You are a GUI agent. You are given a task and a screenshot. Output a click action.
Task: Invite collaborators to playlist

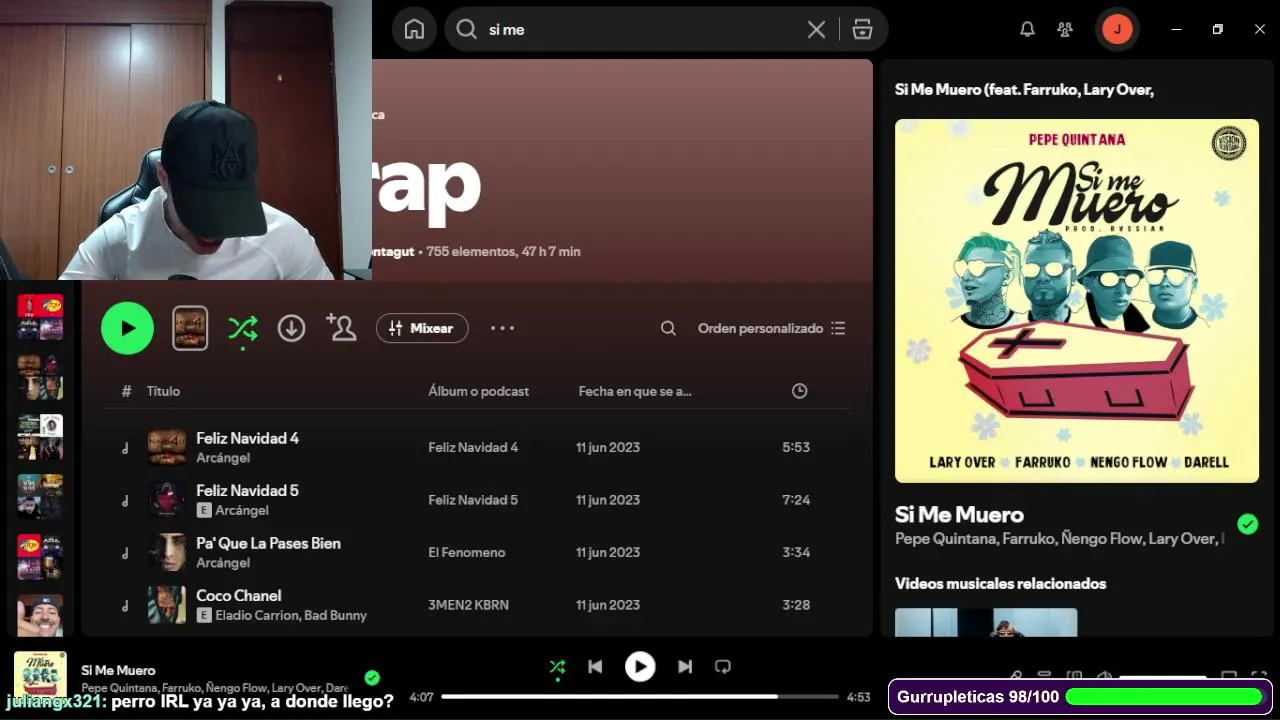point(341,327)
